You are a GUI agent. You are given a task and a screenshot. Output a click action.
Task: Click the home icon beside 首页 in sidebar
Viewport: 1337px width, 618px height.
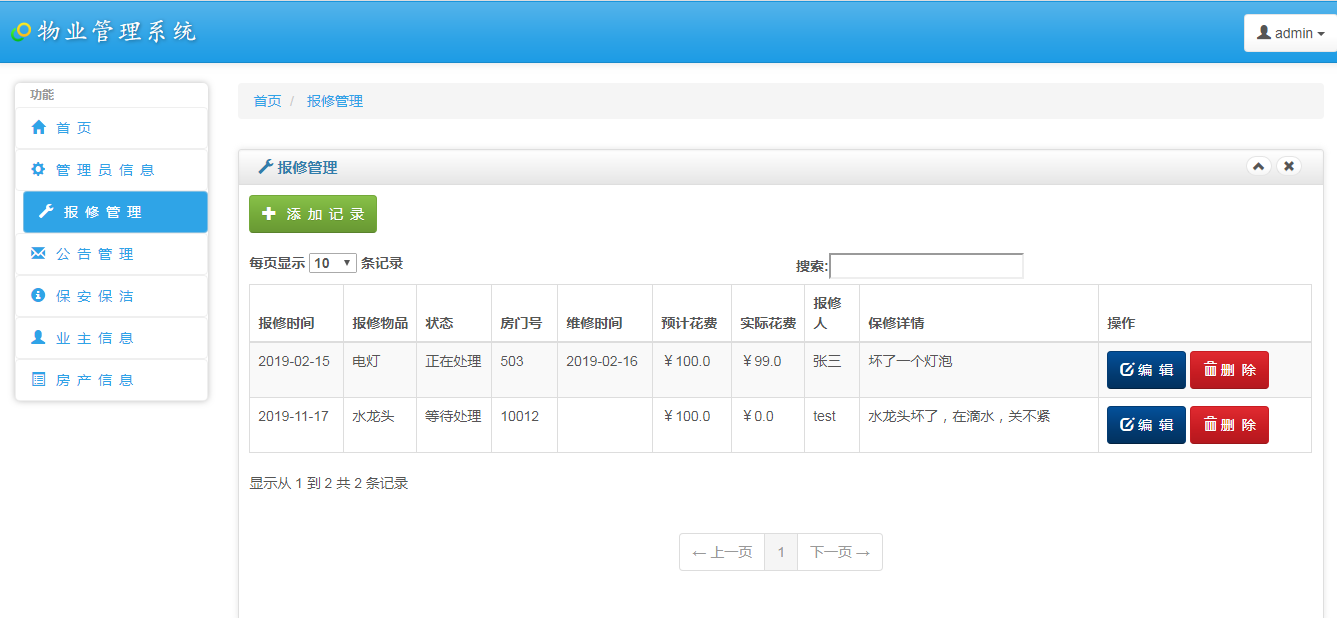pyautogui.click(x=39, y=128)
